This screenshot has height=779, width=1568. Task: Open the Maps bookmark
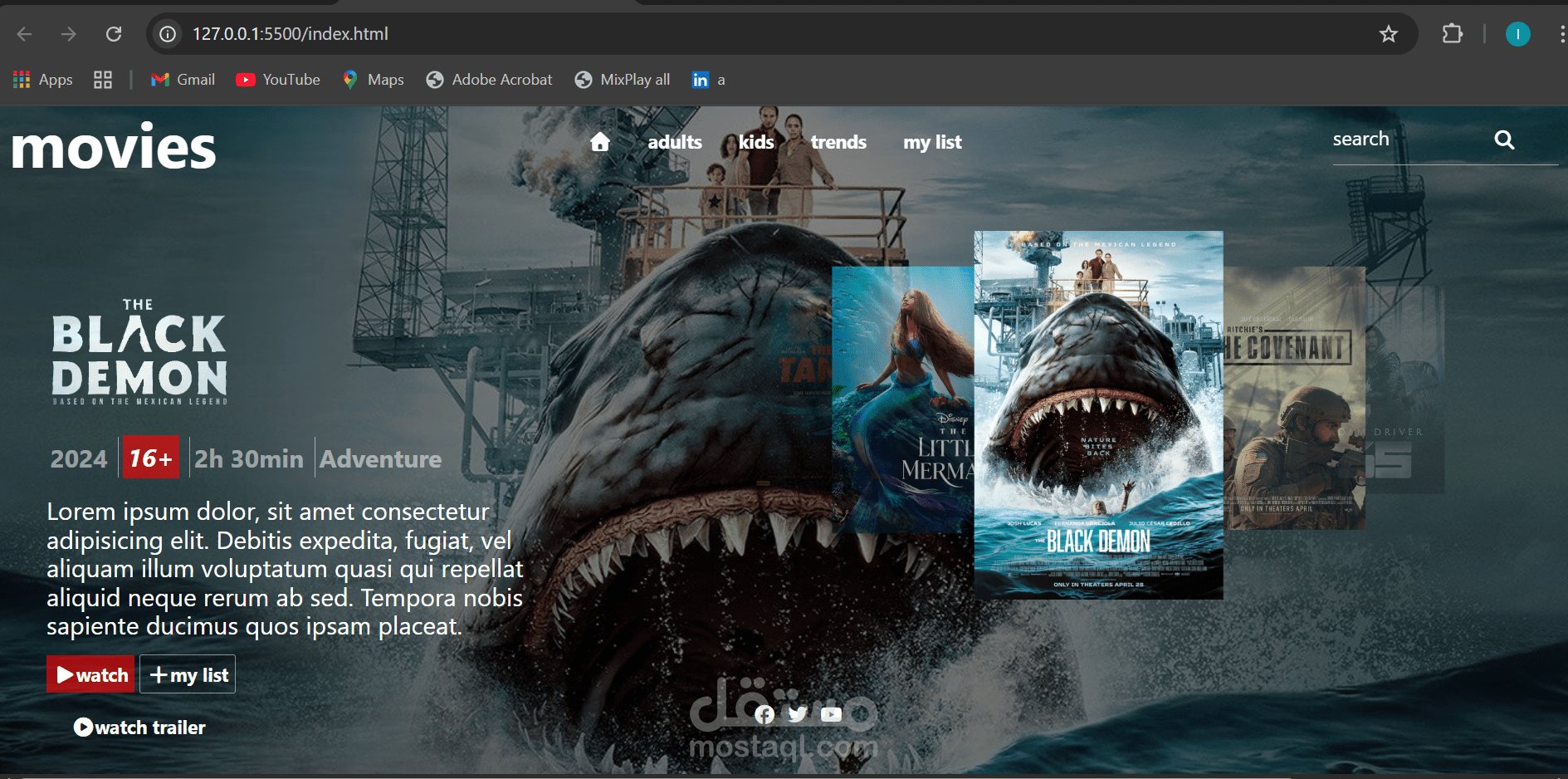pos(374,80)
